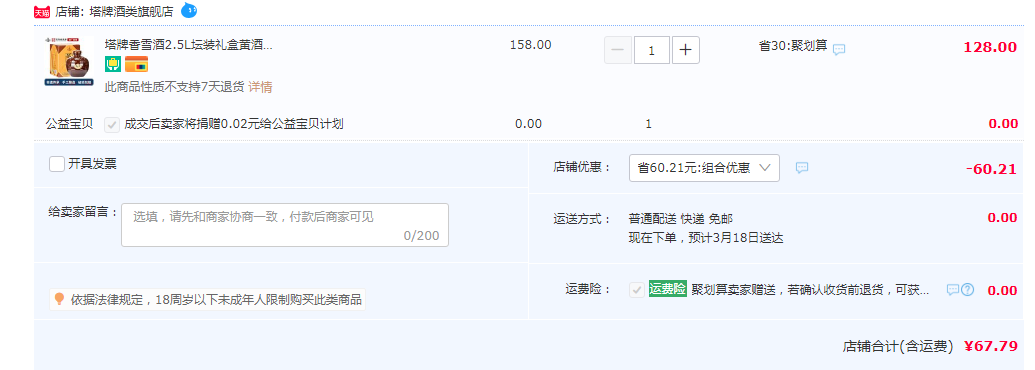Toggle the 运费险 shipping insurance checkbox
1035x370 pixels.
(x=637, y=290)
